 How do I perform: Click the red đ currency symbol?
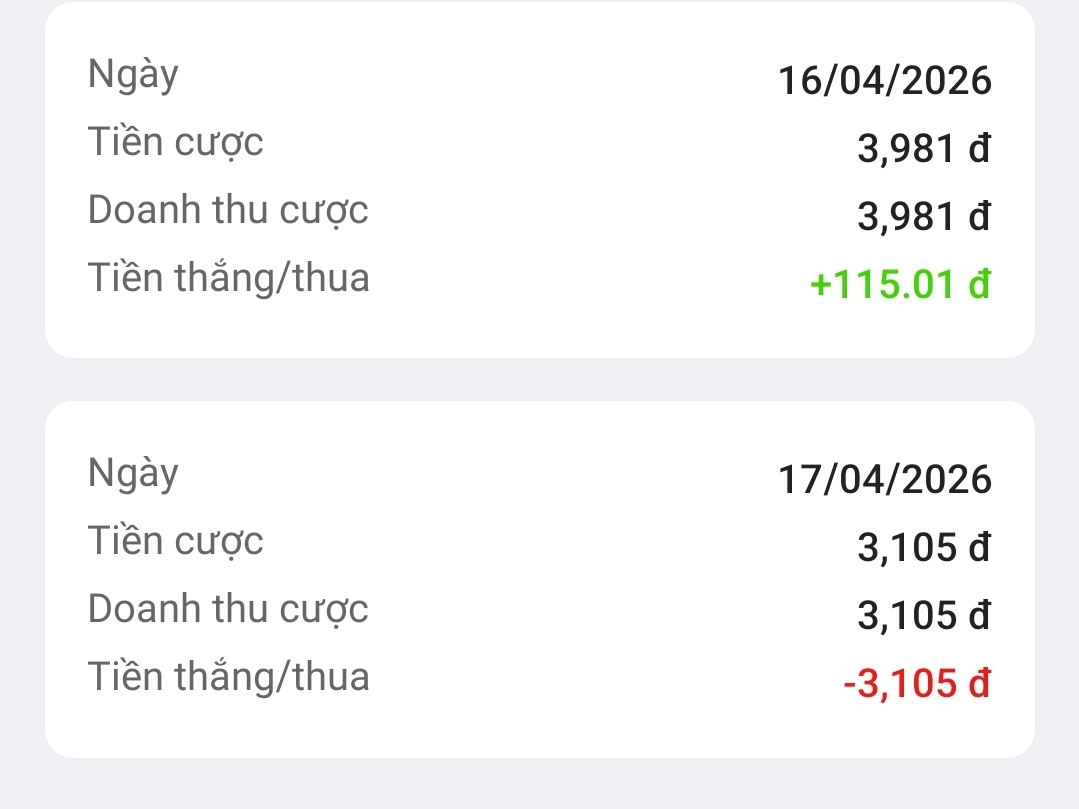tap(979, 684)
